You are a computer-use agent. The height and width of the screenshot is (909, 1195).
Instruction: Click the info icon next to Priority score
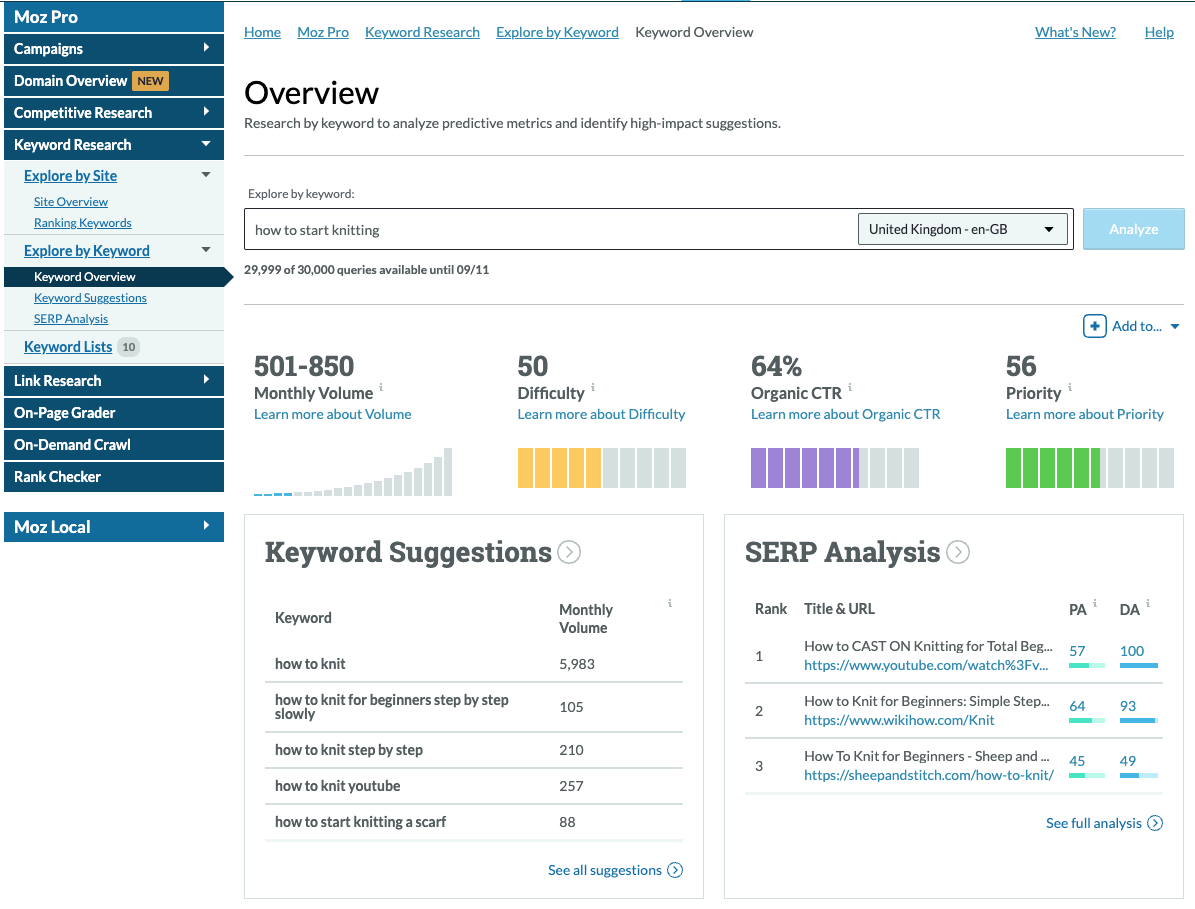point(1071,388)
